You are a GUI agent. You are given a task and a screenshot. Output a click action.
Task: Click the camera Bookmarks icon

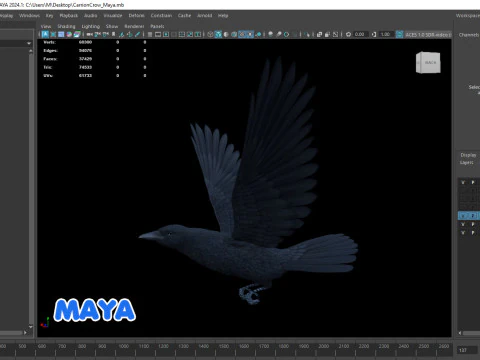point(113,34)
